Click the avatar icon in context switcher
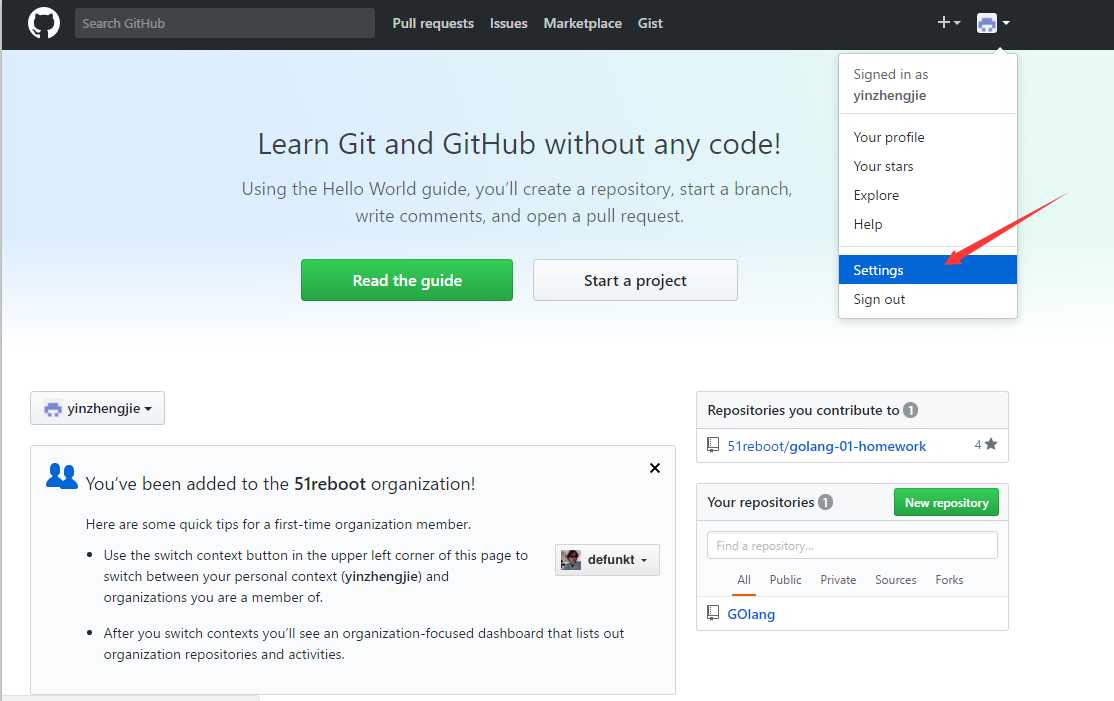This screenshot has height=701, width=1114. tap(53, 409)
